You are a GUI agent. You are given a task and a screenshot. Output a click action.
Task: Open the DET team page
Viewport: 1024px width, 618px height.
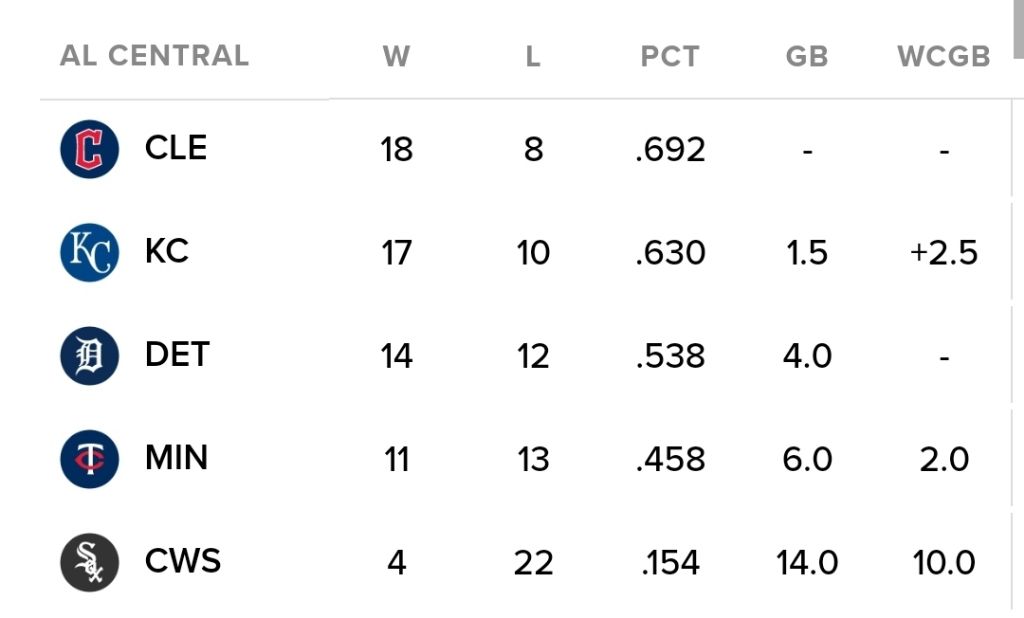click(x=177, y=354)
